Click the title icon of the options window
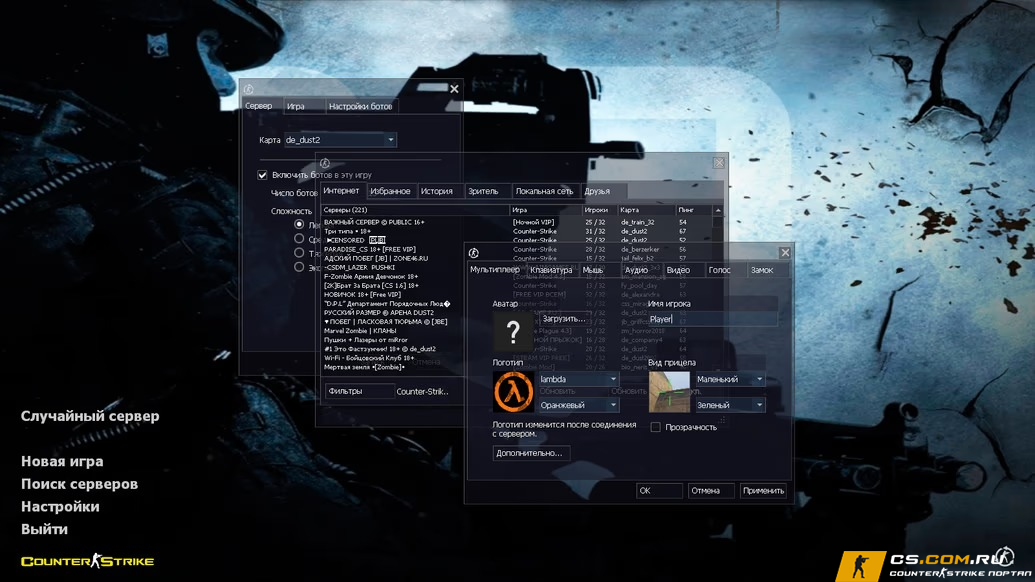The width and height of the screenshot is (1035, 582). click(x=473, y=253)
